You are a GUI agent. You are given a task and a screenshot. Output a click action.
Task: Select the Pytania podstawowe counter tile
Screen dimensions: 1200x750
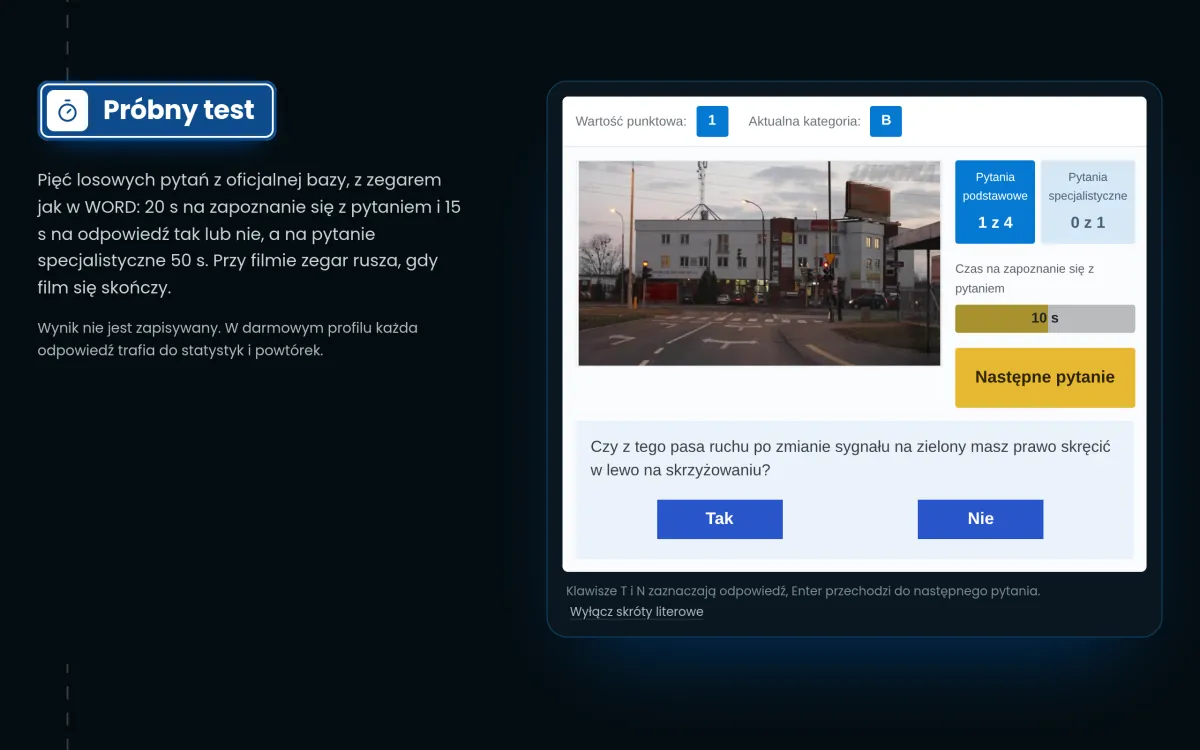coord(995,202)
